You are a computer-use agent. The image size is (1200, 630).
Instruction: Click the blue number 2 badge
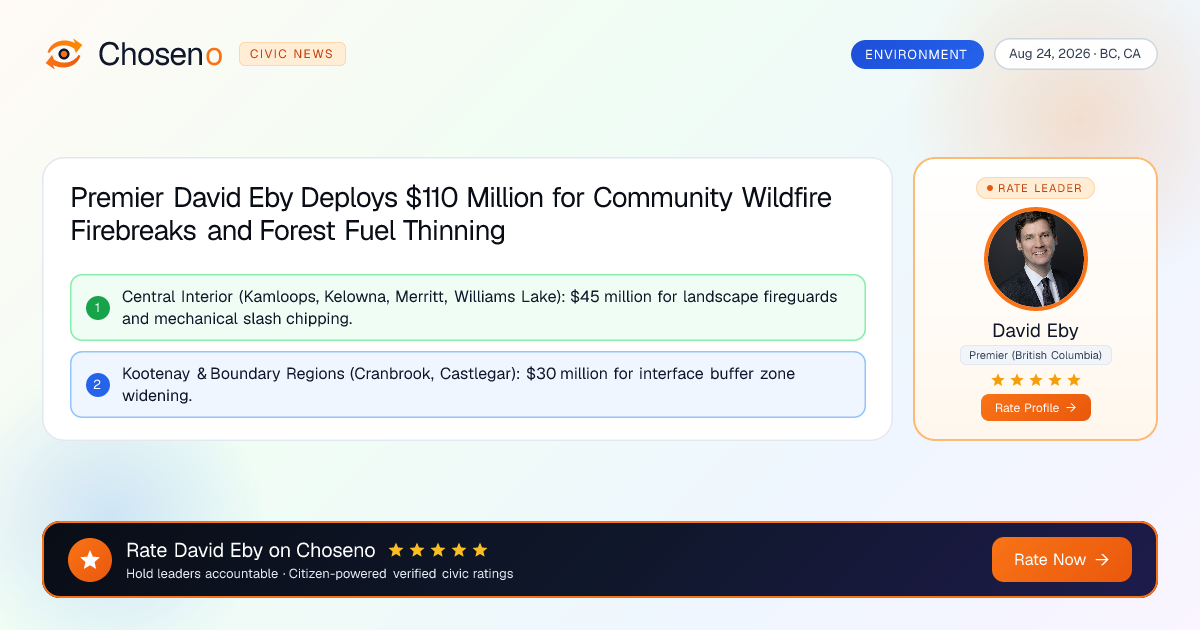97,384
